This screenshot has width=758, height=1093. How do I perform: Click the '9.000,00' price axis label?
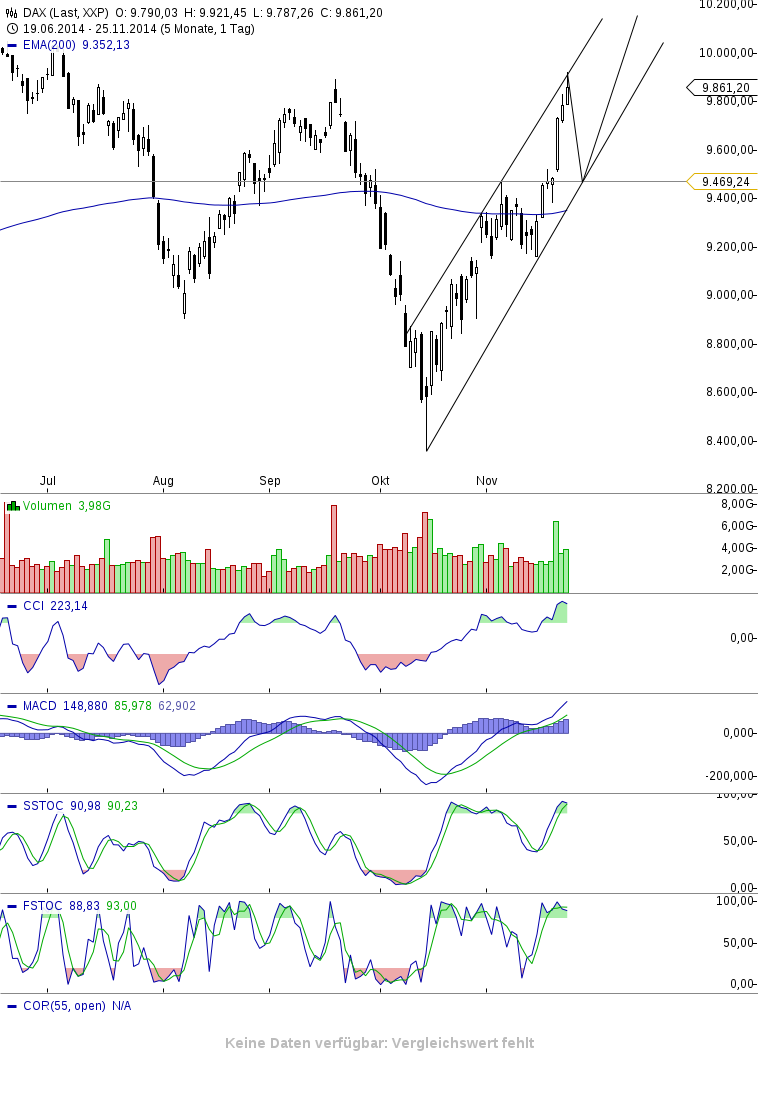tap(729, 295)
